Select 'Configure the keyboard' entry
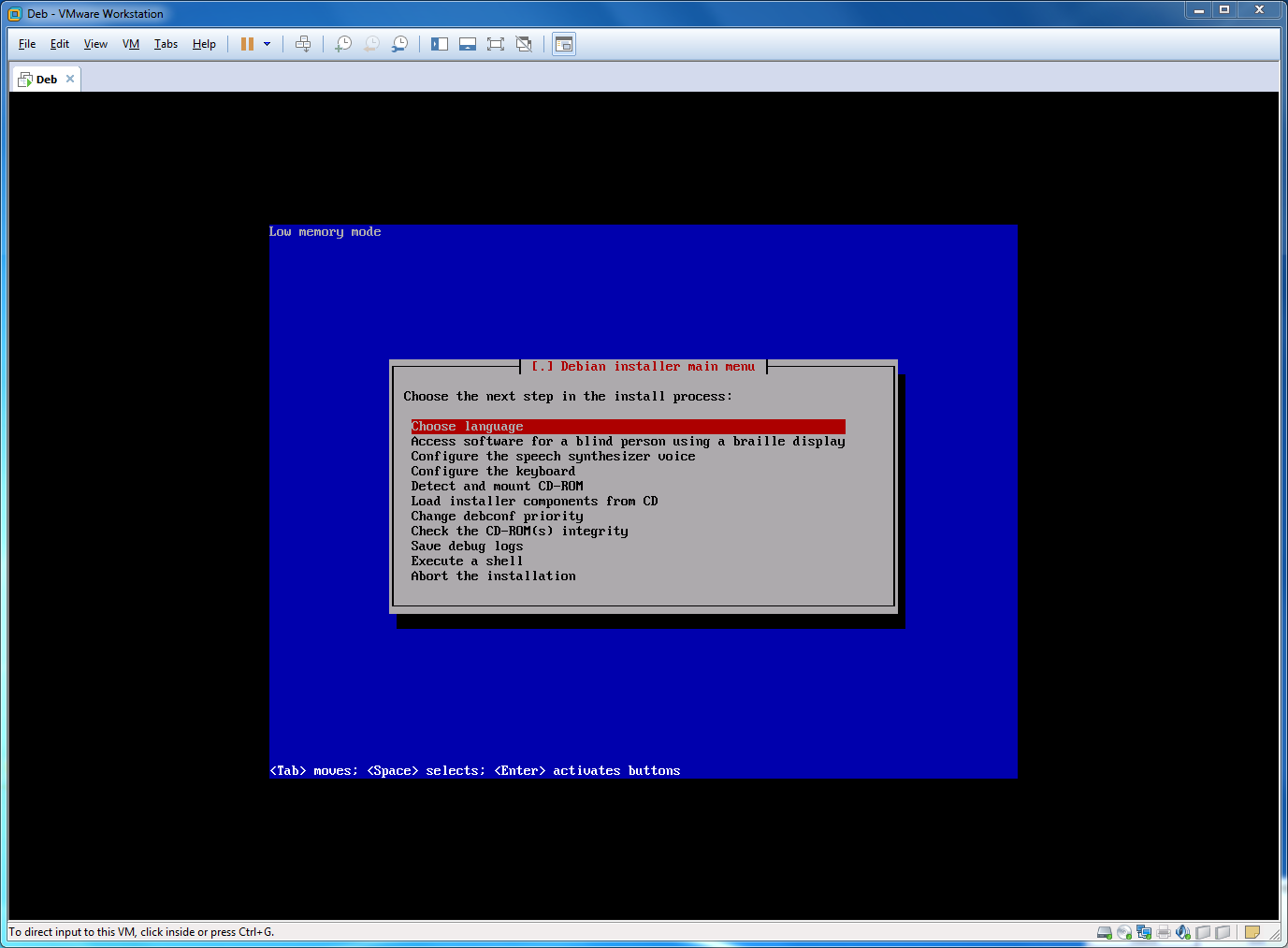Image resolution: width=1288 pixels, height=948 pixels. [x=493, y=472]
